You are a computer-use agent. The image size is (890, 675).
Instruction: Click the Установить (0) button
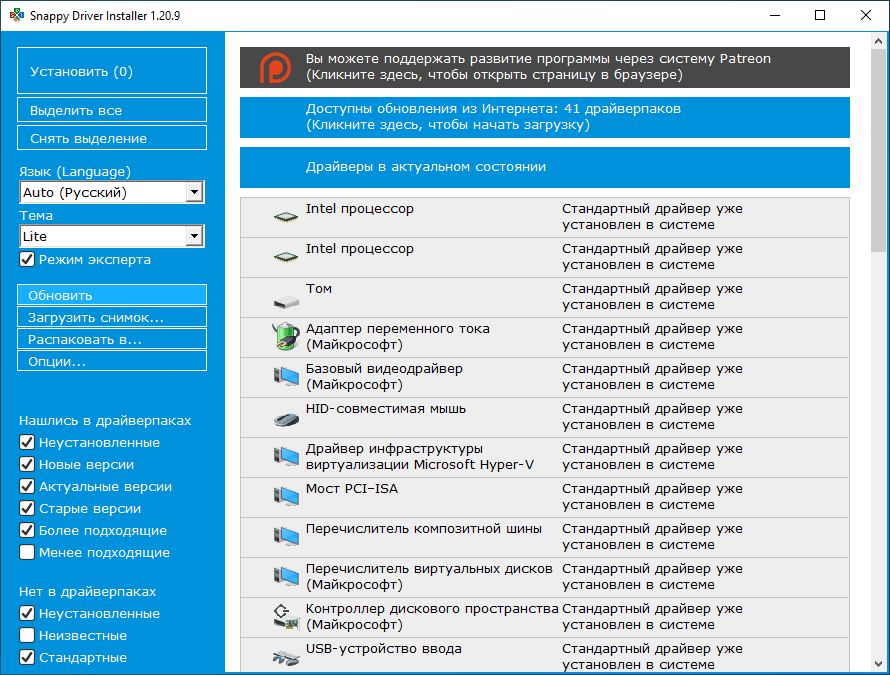tap(112, 70)
